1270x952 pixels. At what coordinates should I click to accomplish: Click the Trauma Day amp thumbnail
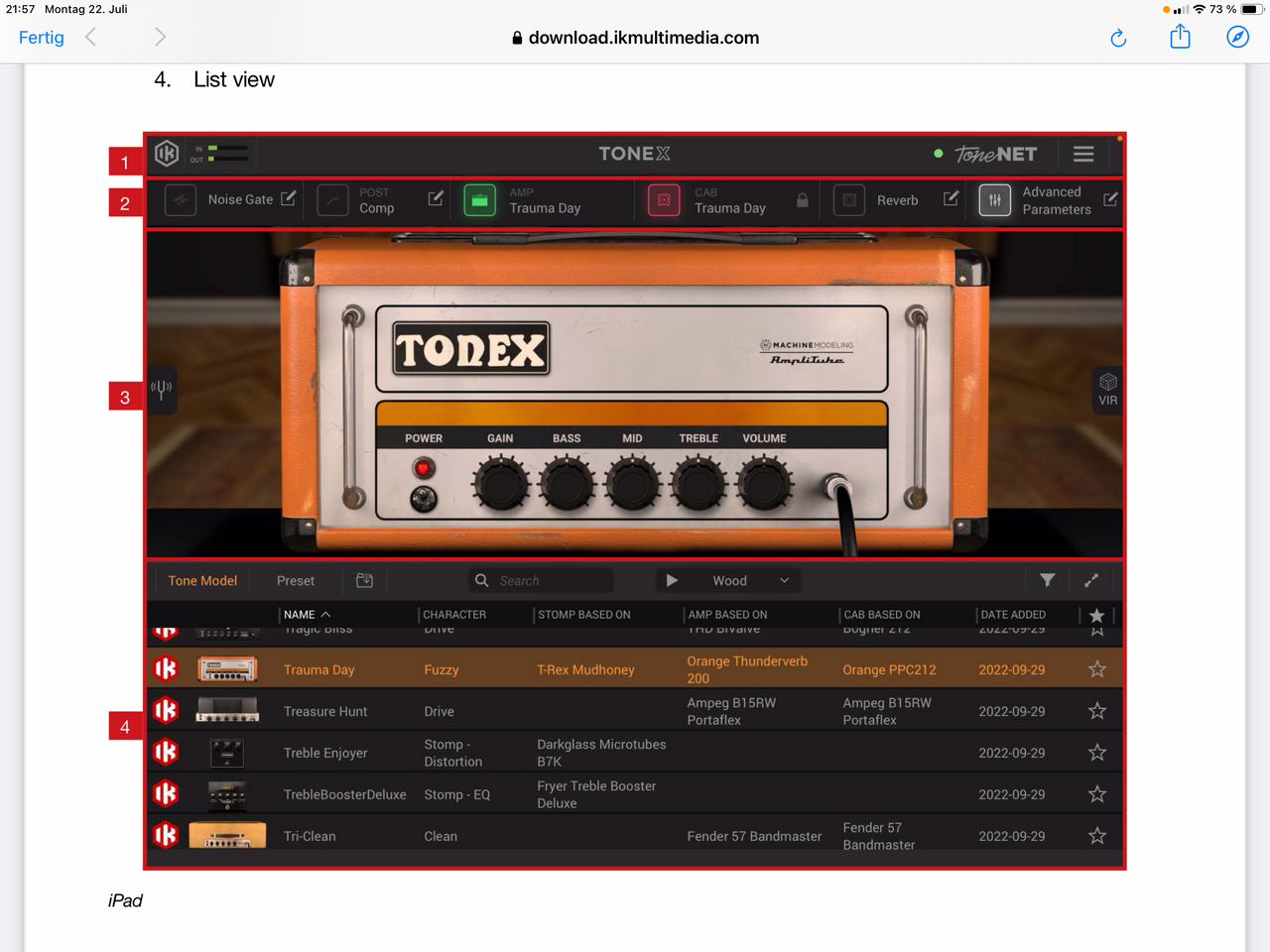coord(227,669)
